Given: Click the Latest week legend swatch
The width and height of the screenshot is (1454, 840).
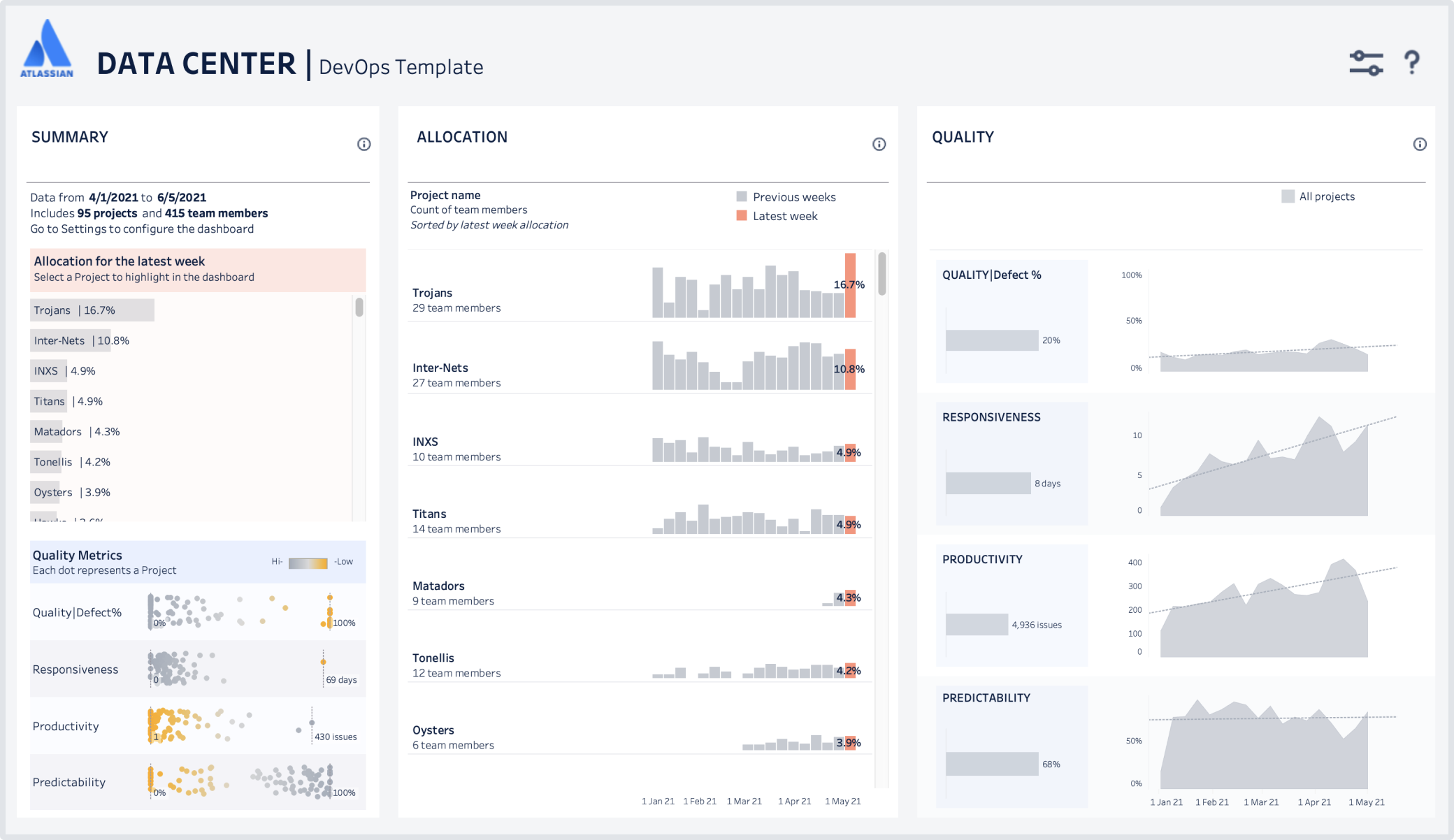Looking at the screenshot, I should click(741, 215).
